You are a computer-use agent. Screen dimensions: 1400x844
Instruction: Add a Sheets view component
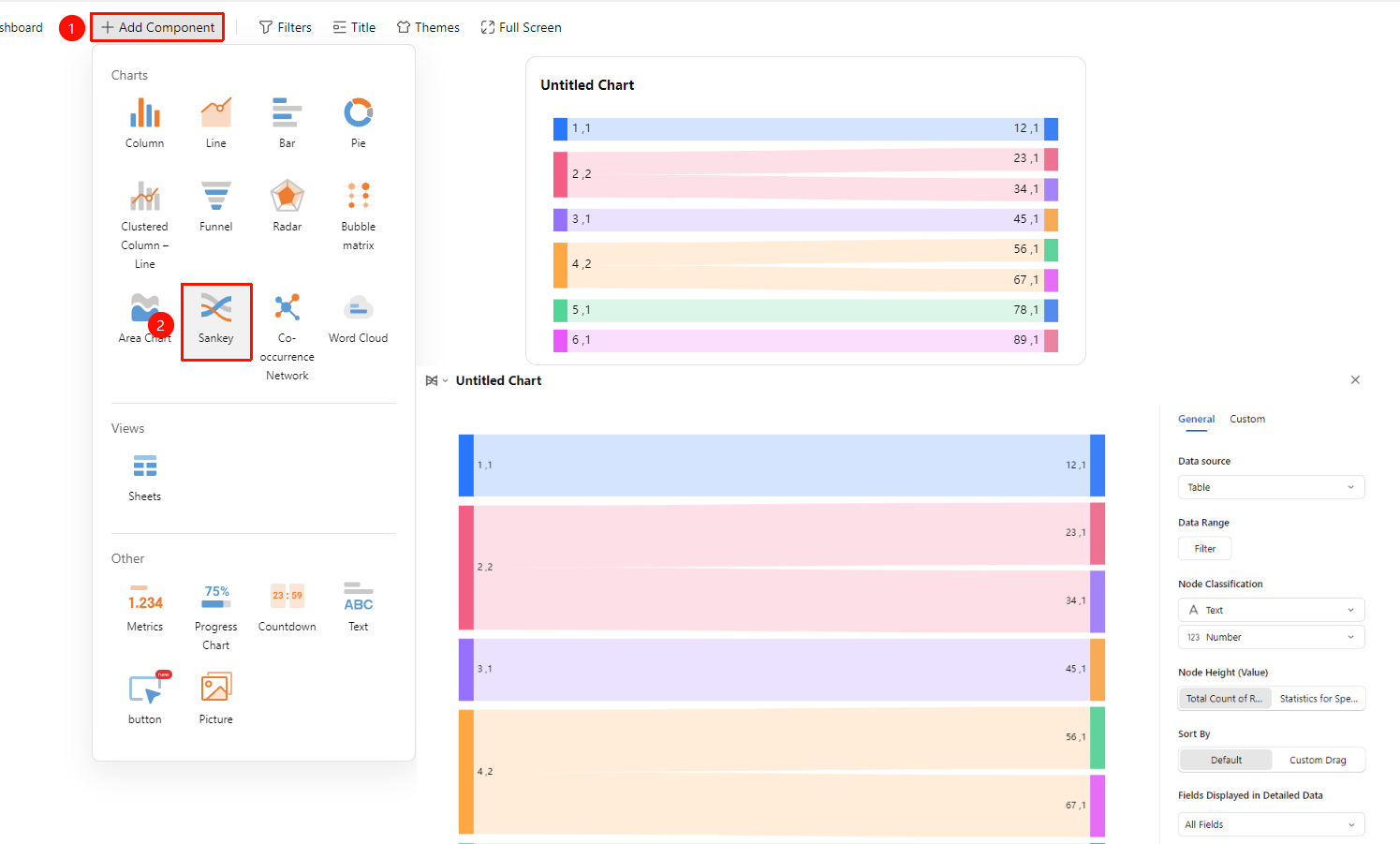pos(145,476)
